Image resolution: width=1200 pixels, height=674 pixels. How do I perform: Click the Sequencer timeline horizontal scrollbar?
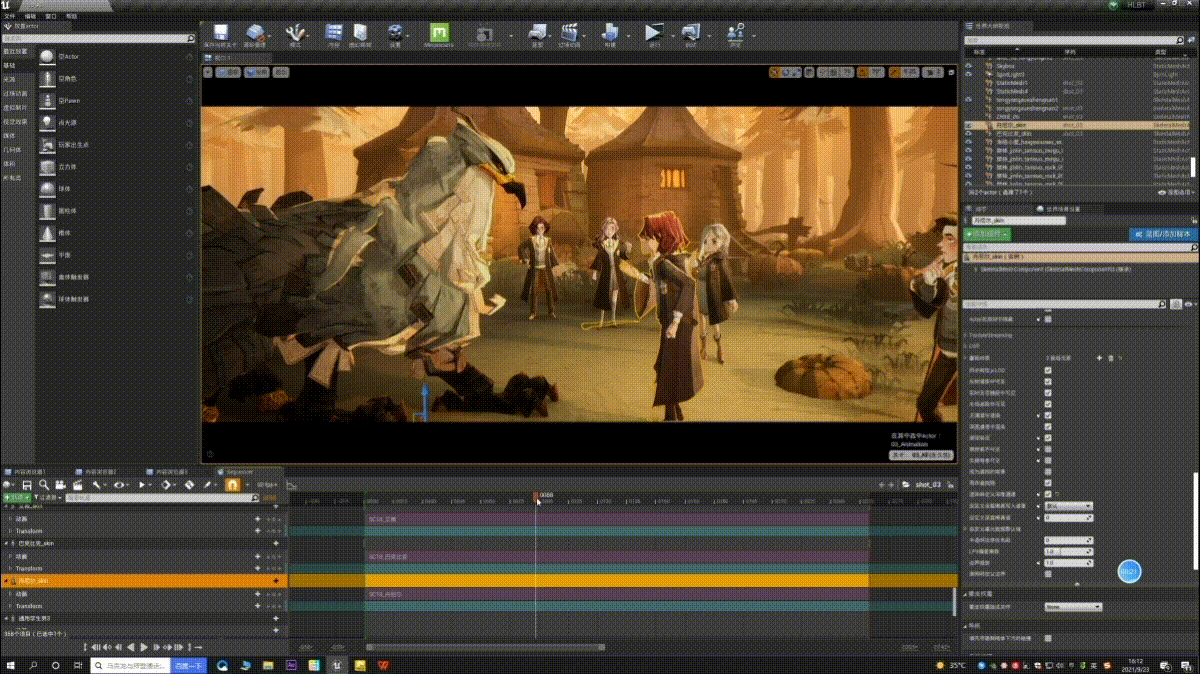click(x=483, y=647)
